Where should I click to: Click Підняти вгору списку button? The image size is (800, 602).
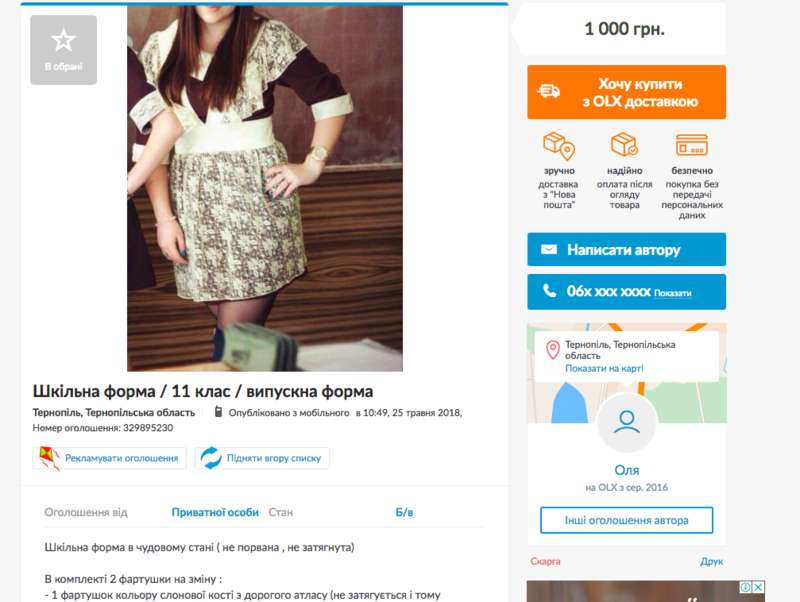pos(262,458)
